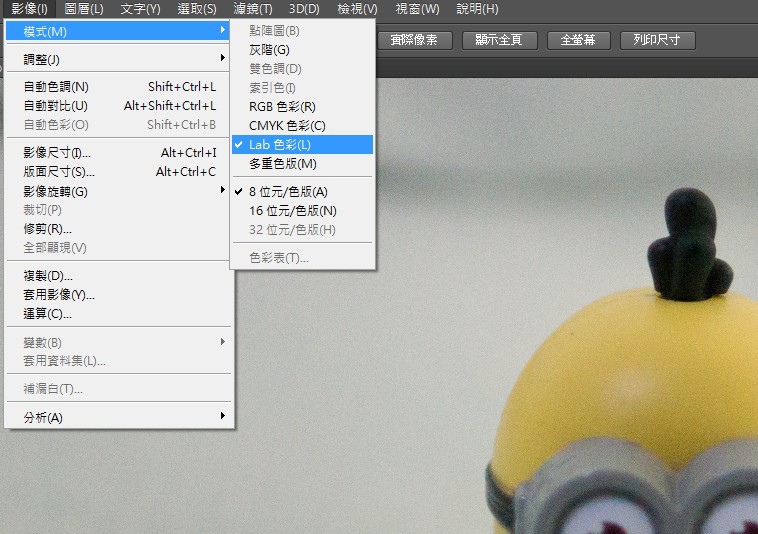Select 套用資料集(L)... entry
The width and height of the screenshot is (758, 534).
[x=117, y=361]
